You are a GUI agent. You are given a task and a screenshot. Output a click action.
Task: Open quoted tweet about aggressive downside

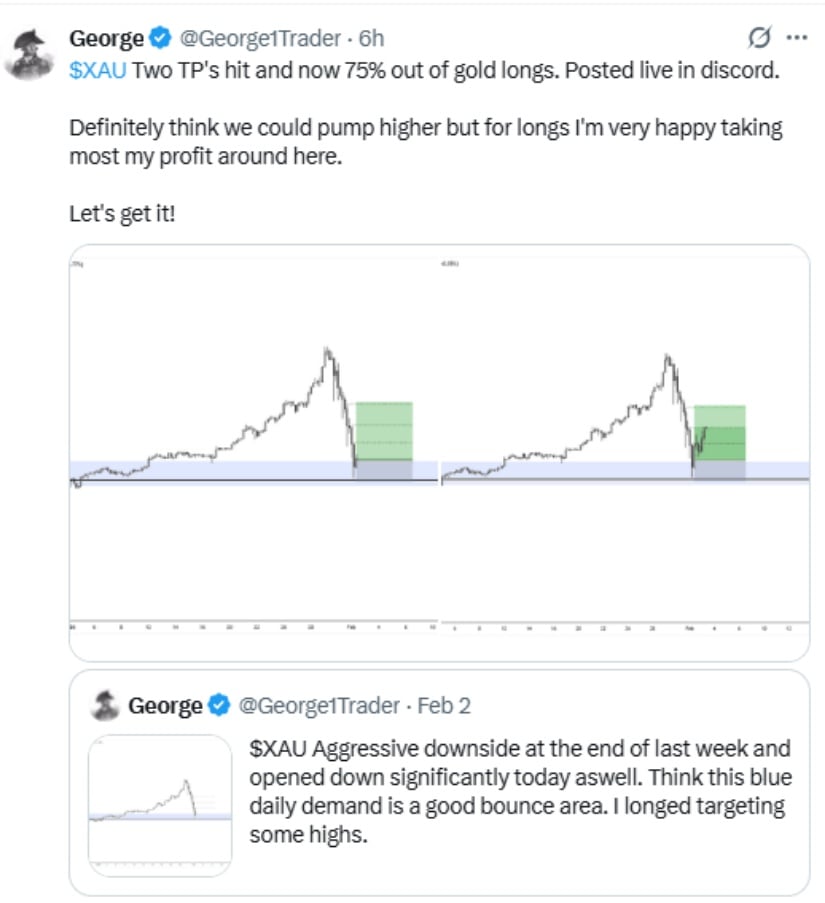(520, 791)
